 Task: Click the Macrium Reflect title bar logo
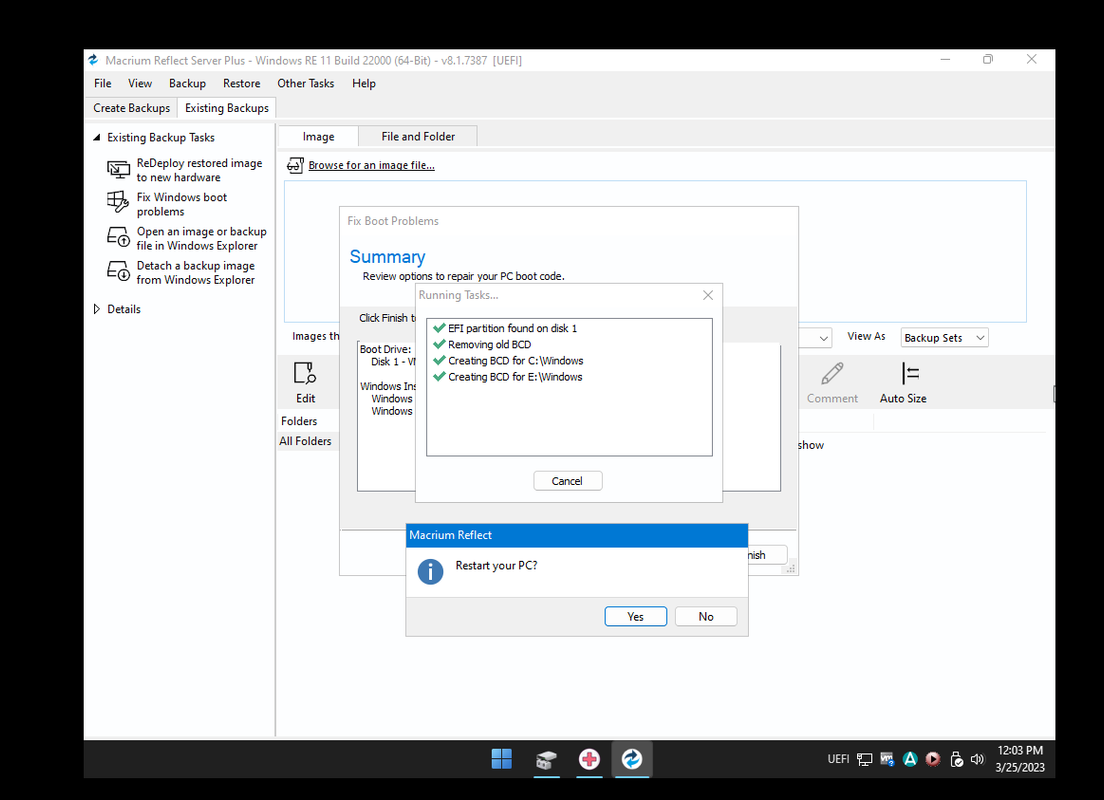(x=93, y=61)
